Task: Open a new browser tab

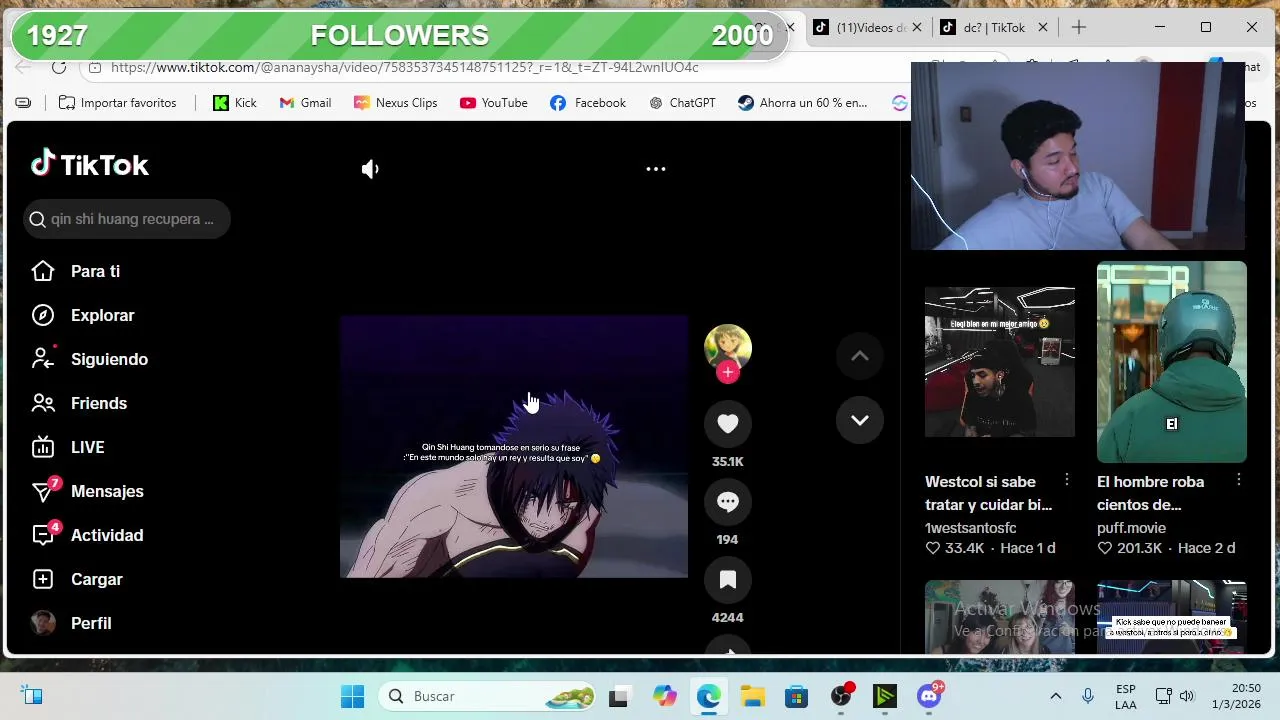Action: [x=1079, y=28]
